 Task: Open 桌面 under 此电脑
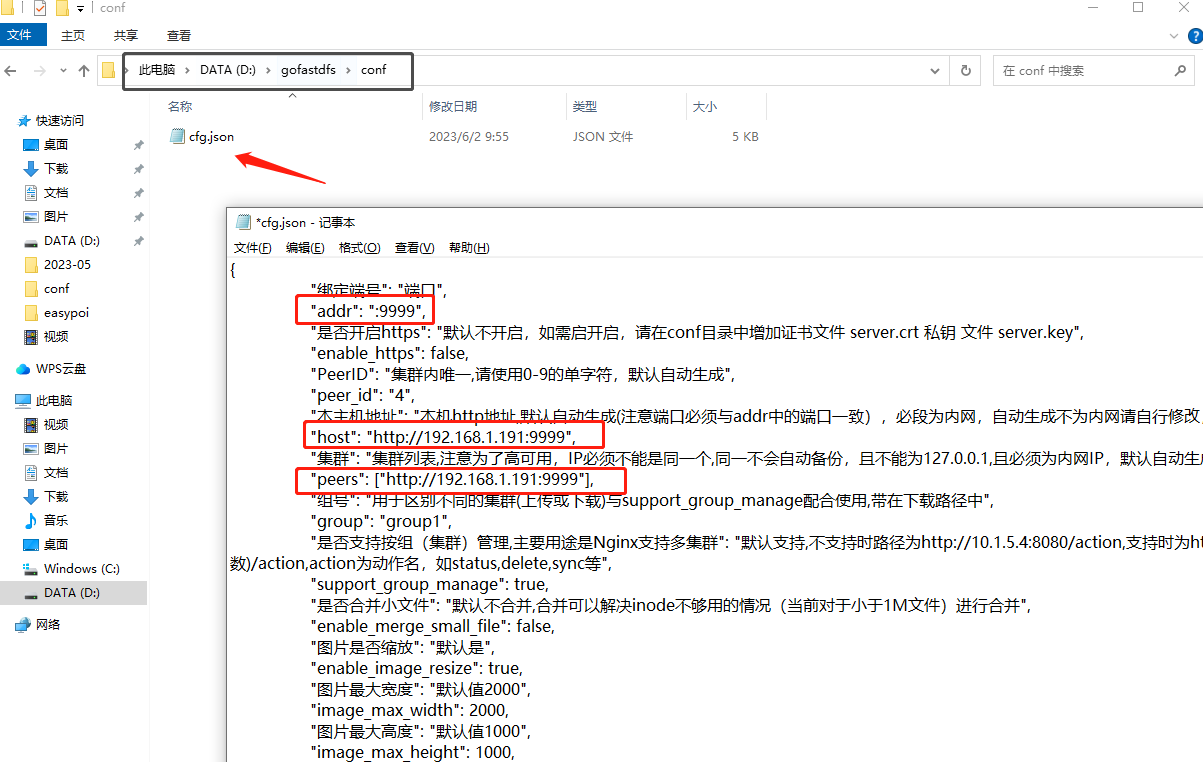pos(56,544)
